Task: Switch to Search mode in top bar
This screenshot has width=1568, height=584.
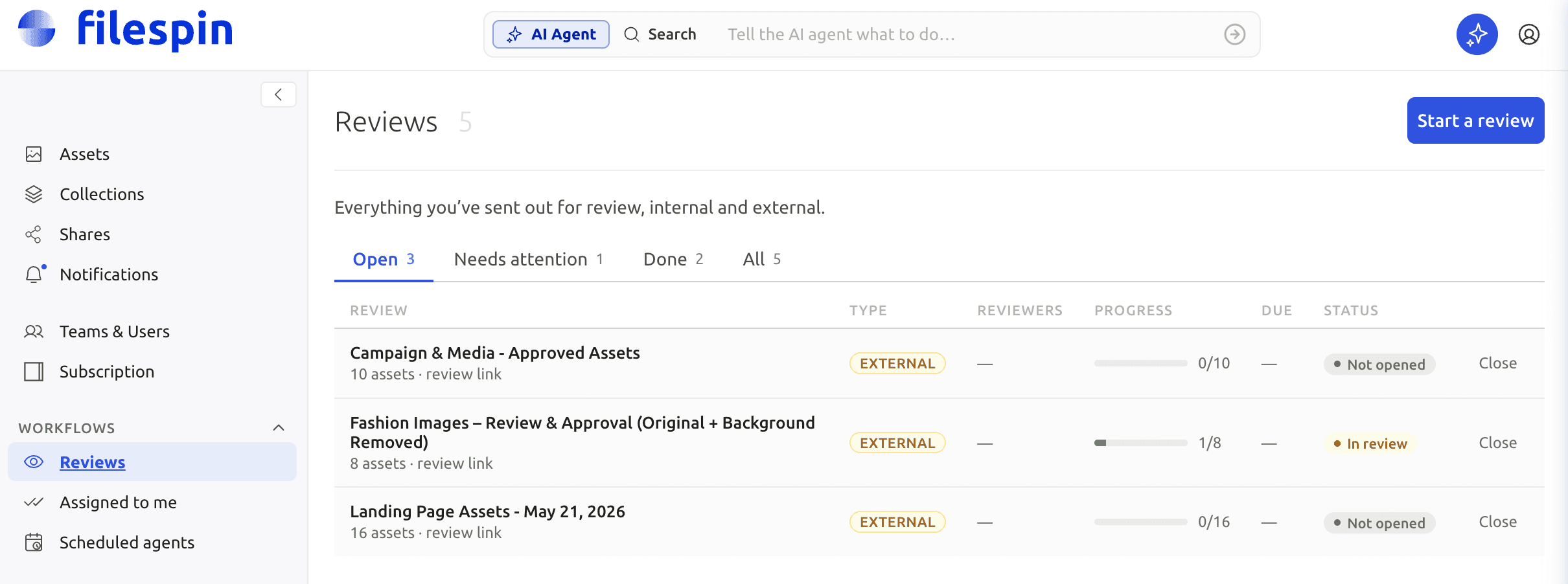Action: (x=660, y=34)
